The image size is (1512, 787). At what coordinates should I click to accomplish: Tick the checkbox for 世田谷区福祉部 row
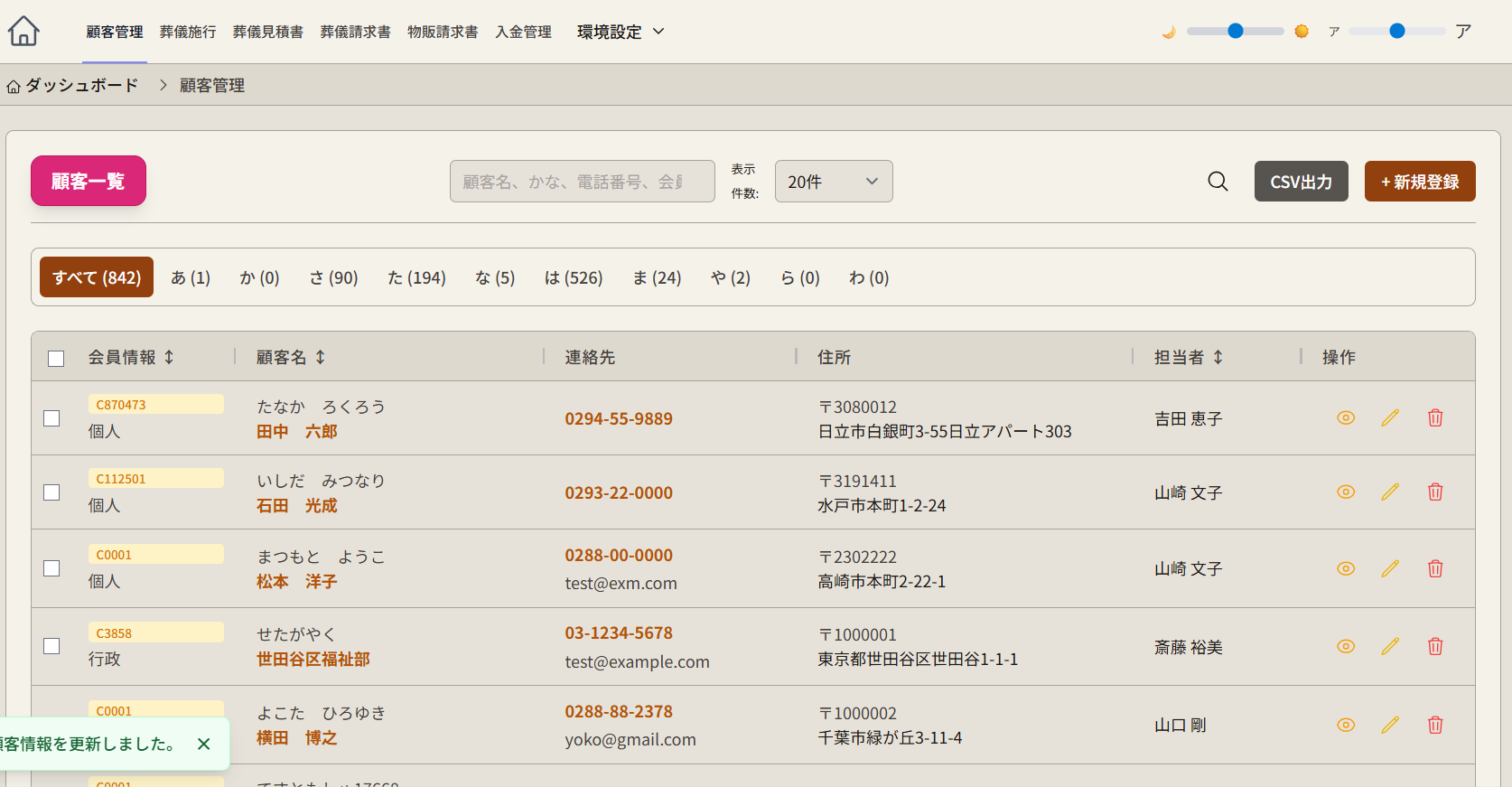coord(52,646)
